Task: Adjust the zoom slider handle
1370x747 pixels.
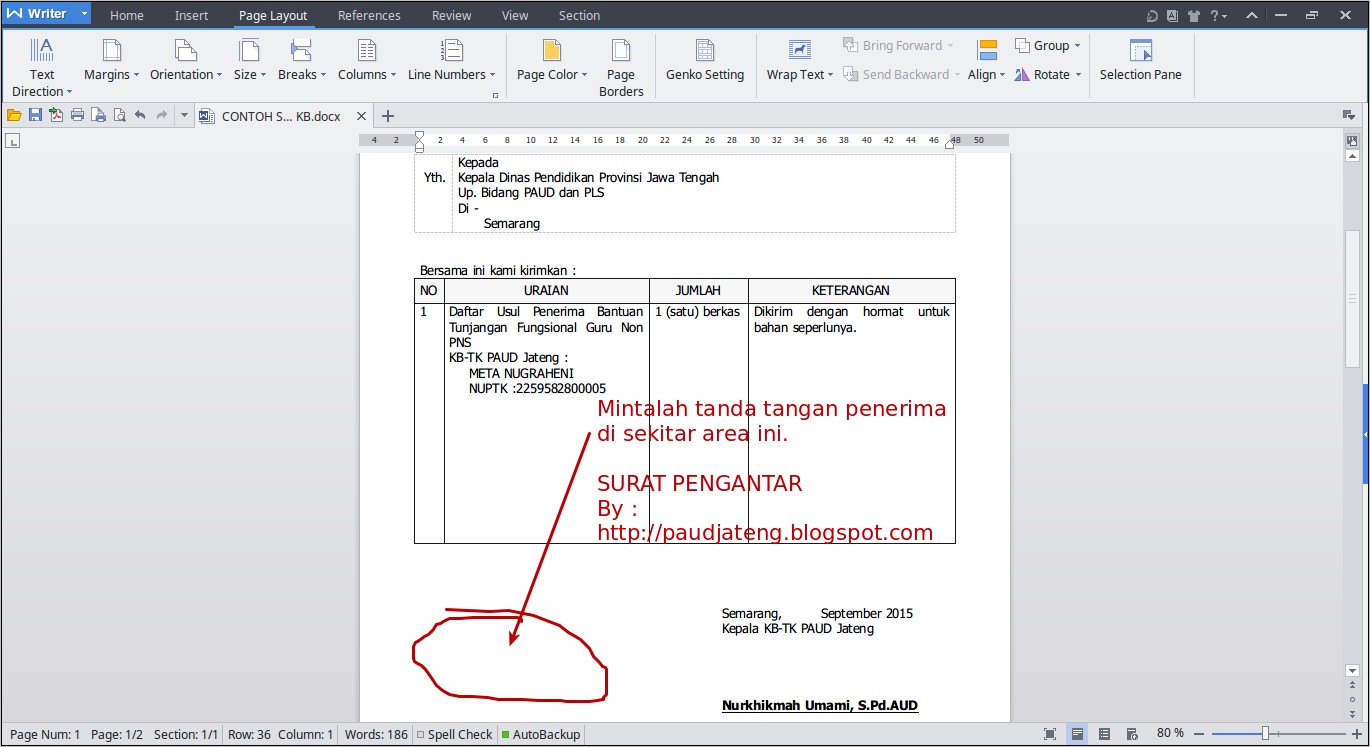Action: click(x=1265, y=734)
